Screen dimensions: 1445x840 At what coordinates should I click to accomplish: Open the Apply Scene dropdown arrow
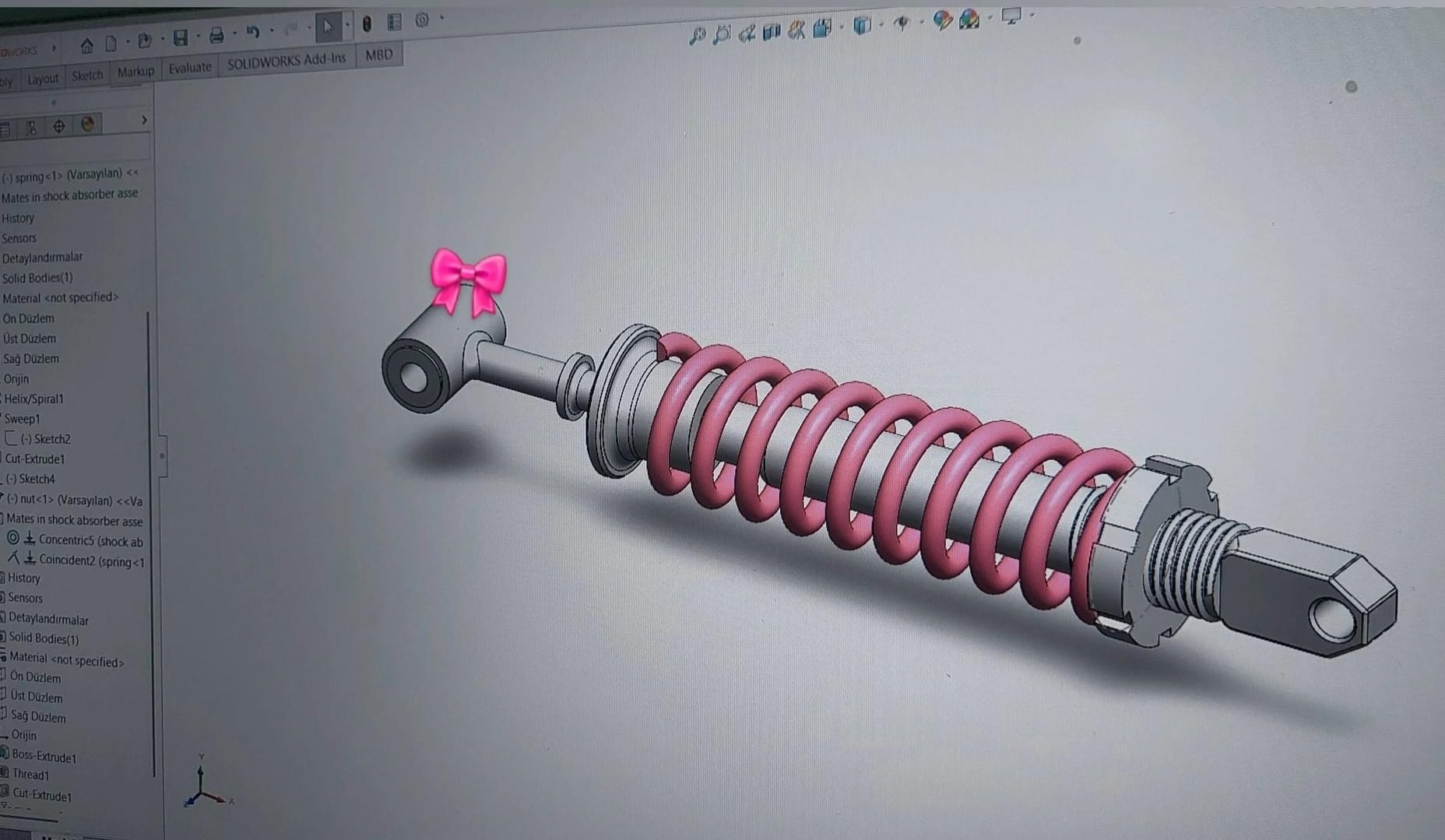989,17
